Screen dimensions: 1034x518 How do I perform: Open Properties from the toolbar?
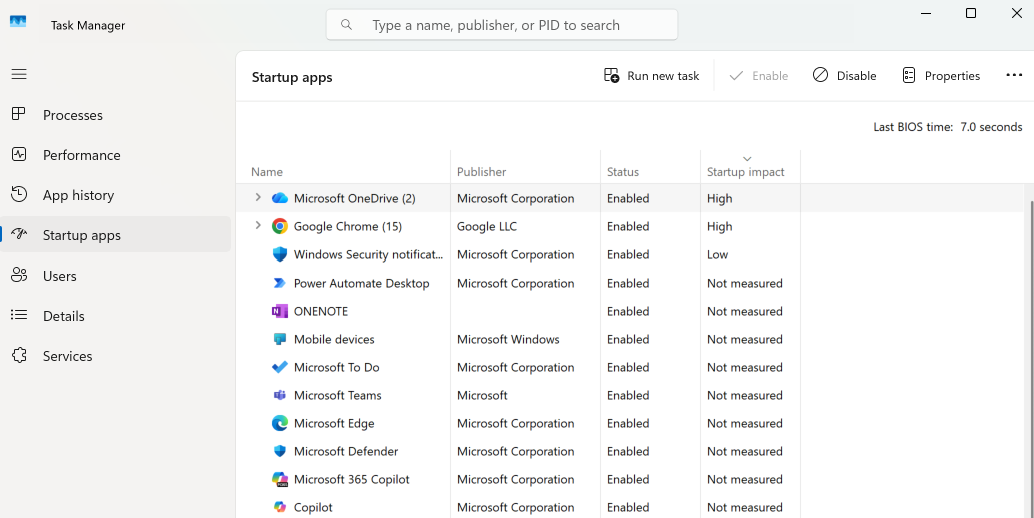tap(941, 76)
